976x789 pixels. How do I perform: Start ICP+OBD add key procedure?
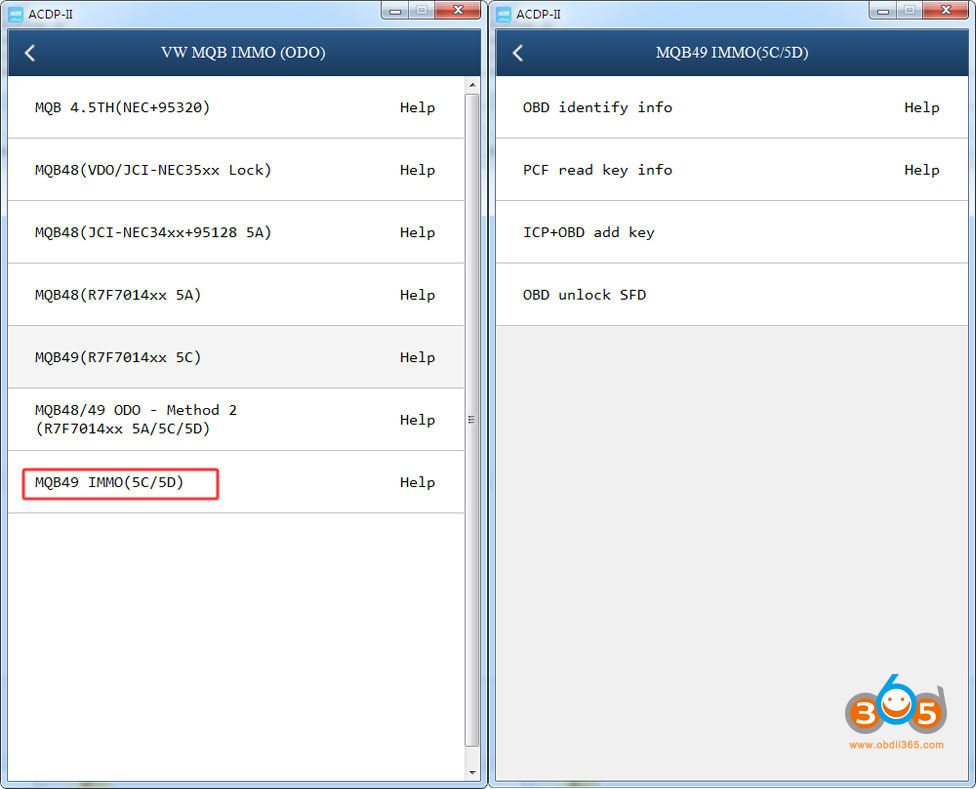pos(588,232)
